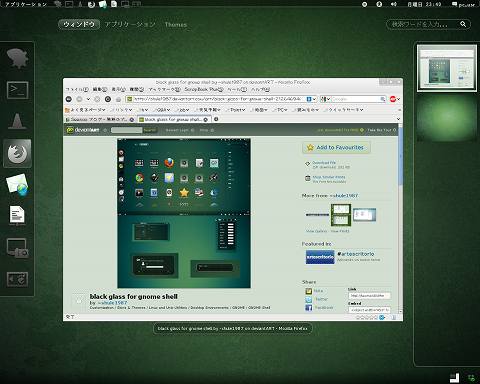This screenshot has height=384, width=480.
Task: Expand the job bookmarks folder
Action: 182,109
